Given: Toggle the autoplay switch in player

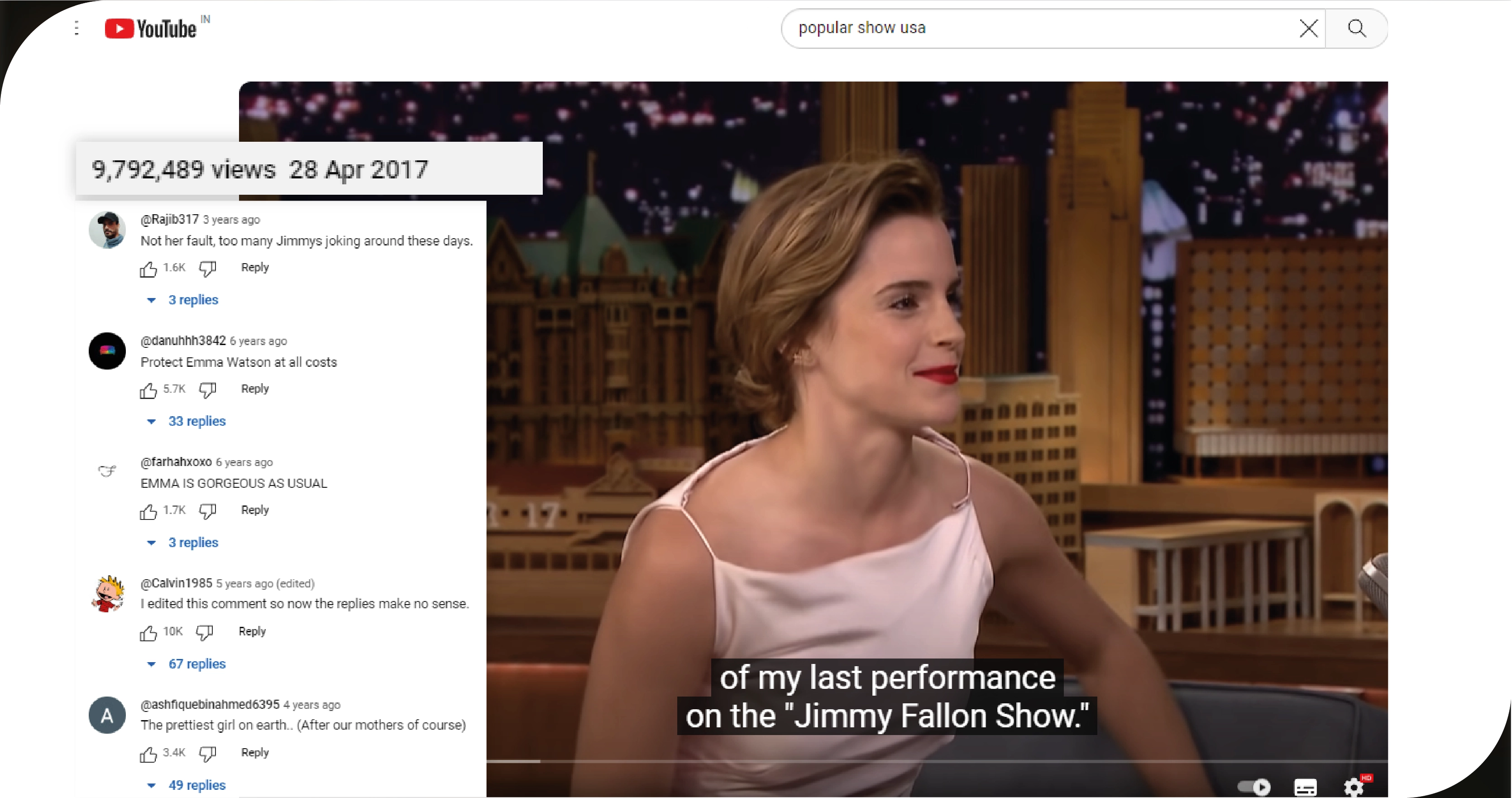Looking at the screenshot, I should coord(1254,786).
